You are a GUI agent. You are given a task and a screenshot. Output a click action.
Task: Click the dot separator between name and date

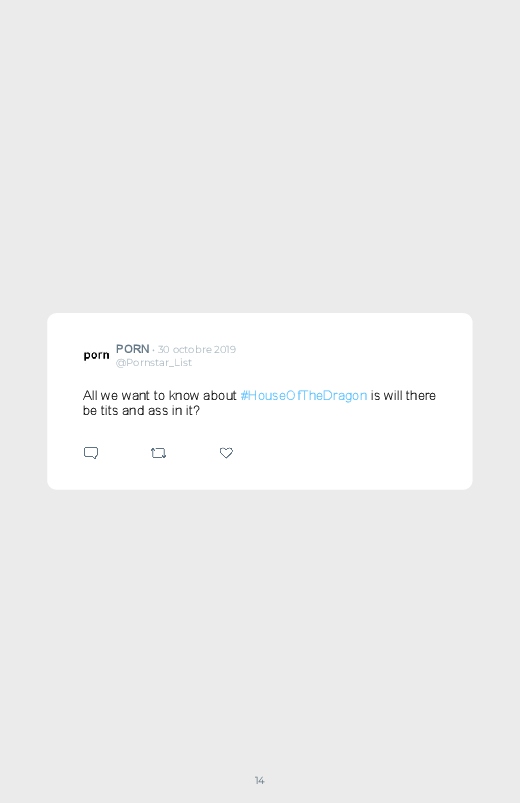click(153, 350)
